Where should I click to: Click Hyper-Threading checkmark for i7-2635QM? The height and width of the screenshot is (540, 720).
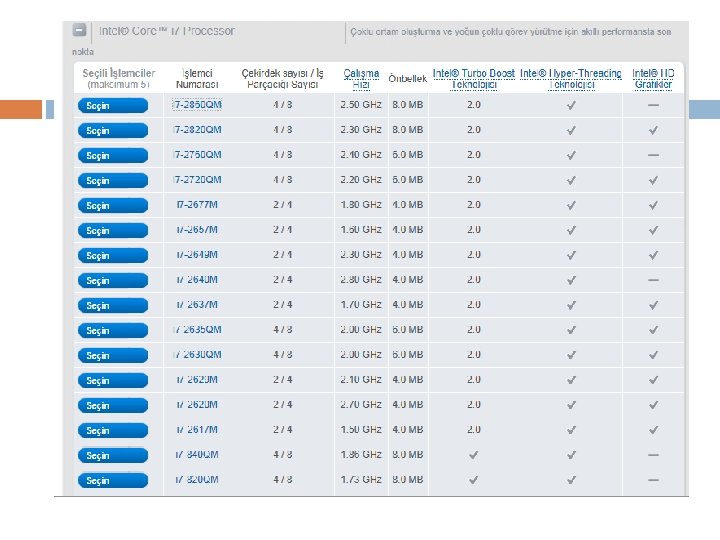pos(571,330)
